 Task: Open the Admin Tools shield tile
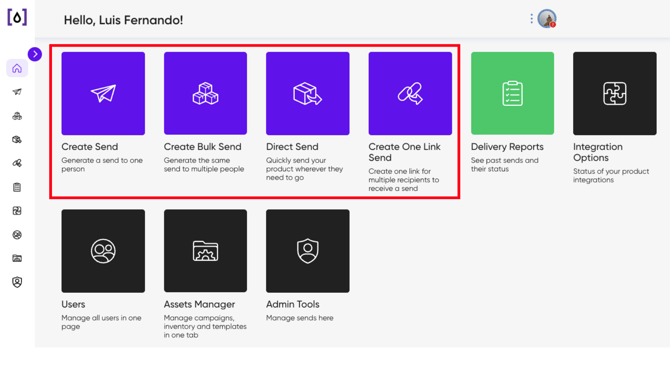click(x=308, y=251)
